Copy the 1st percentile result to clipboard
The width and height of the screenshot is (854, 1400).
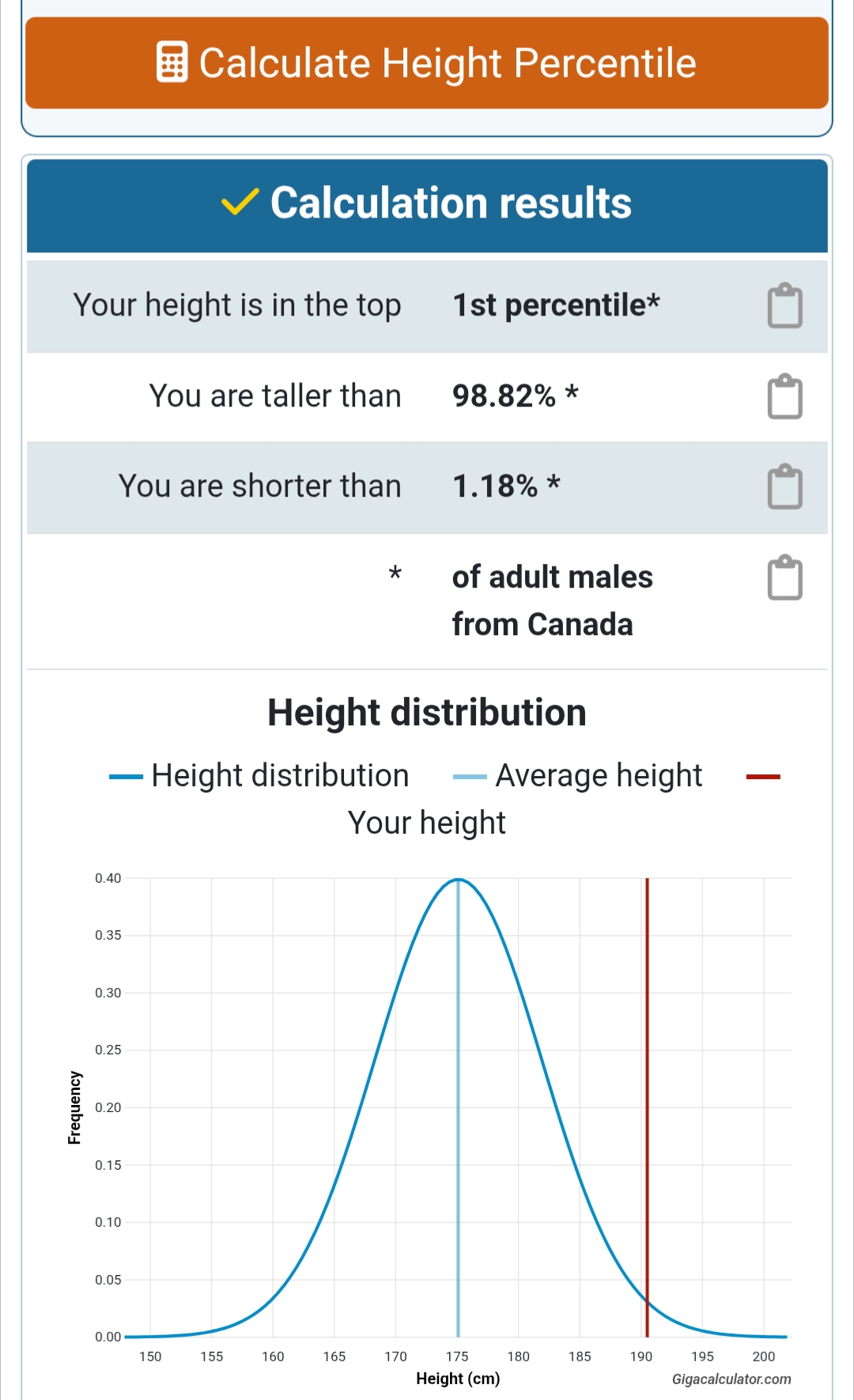pyautogui.click(x=784, y=306)
